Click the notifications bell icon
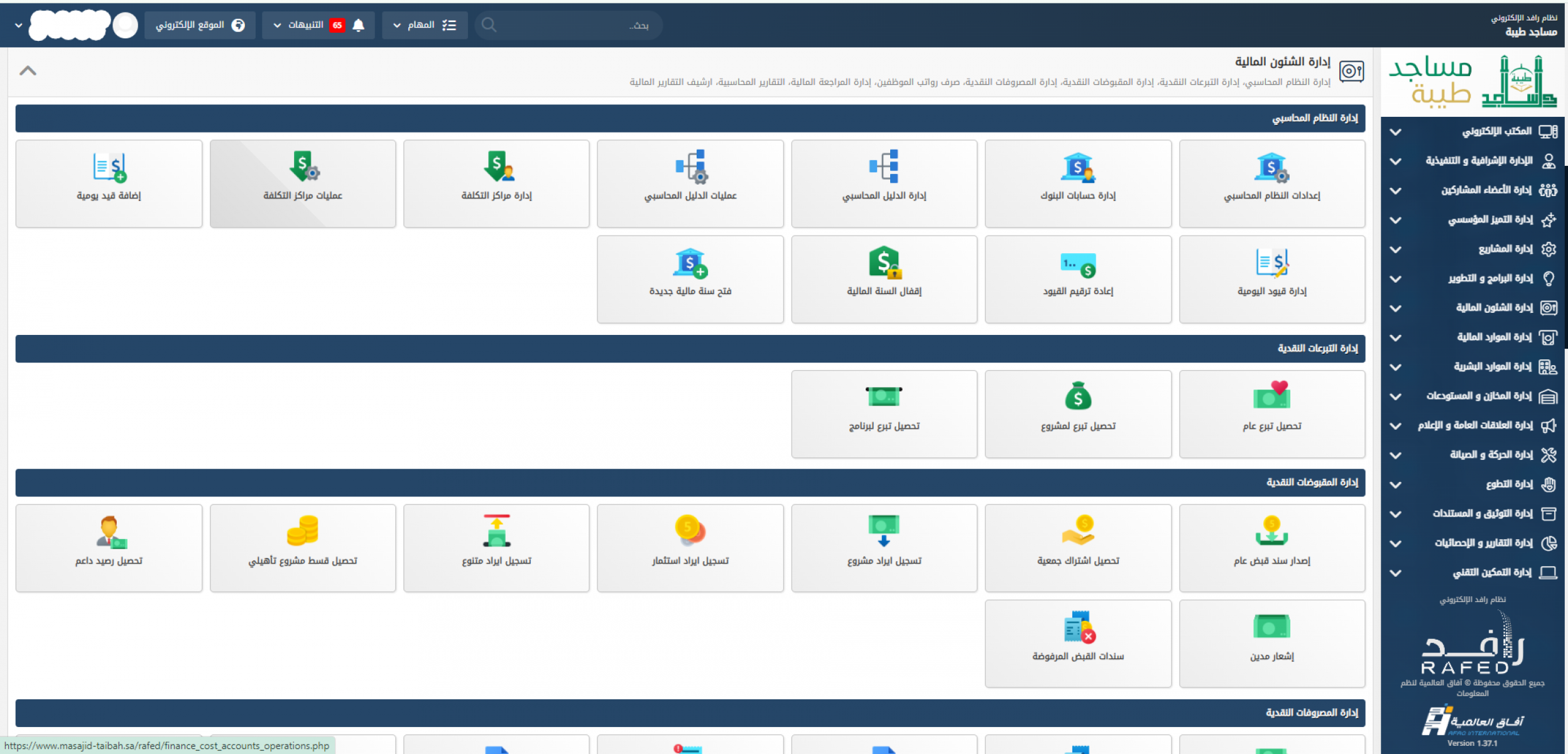The height and width of the screenshot is (754, 1568). pos(358,25)
